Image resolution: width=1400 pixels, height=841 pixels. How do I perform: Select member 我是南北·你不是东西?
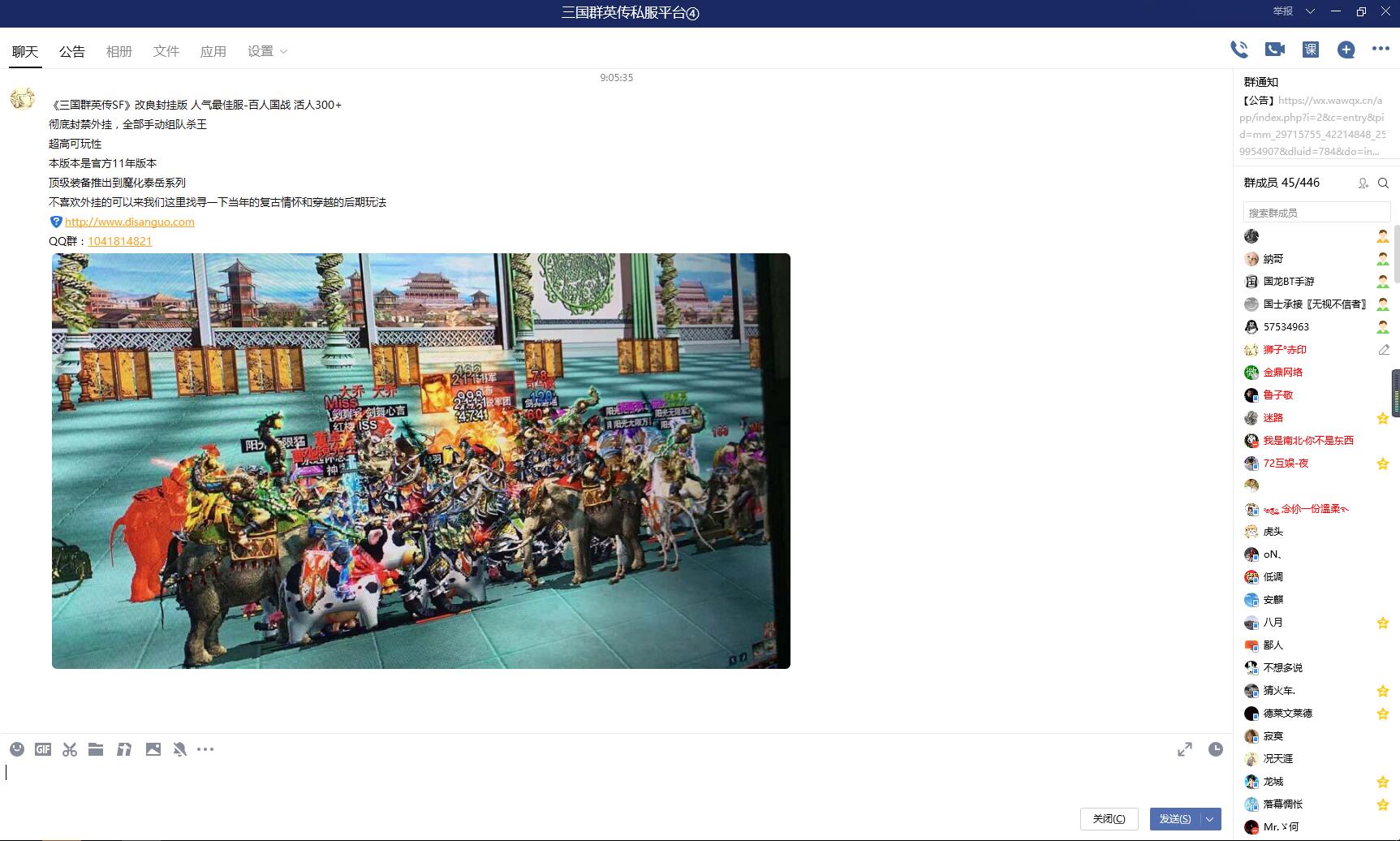coord(1308,441)
